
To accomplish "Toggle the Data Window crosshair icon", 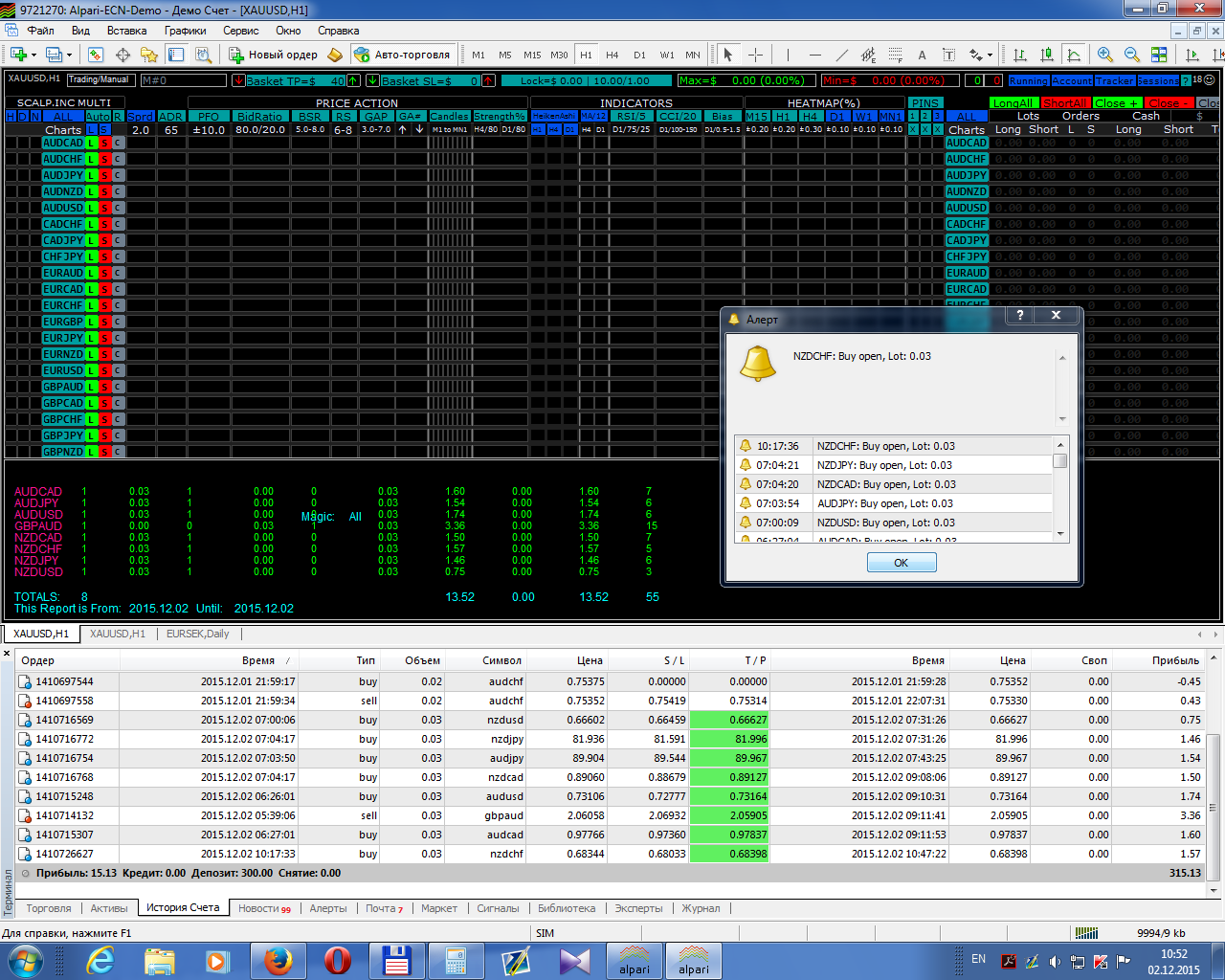I will 123,55.
